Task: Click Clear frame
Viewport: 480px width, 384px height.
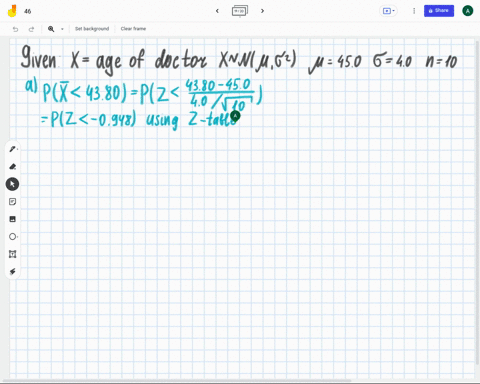Action: click(133, 29)
